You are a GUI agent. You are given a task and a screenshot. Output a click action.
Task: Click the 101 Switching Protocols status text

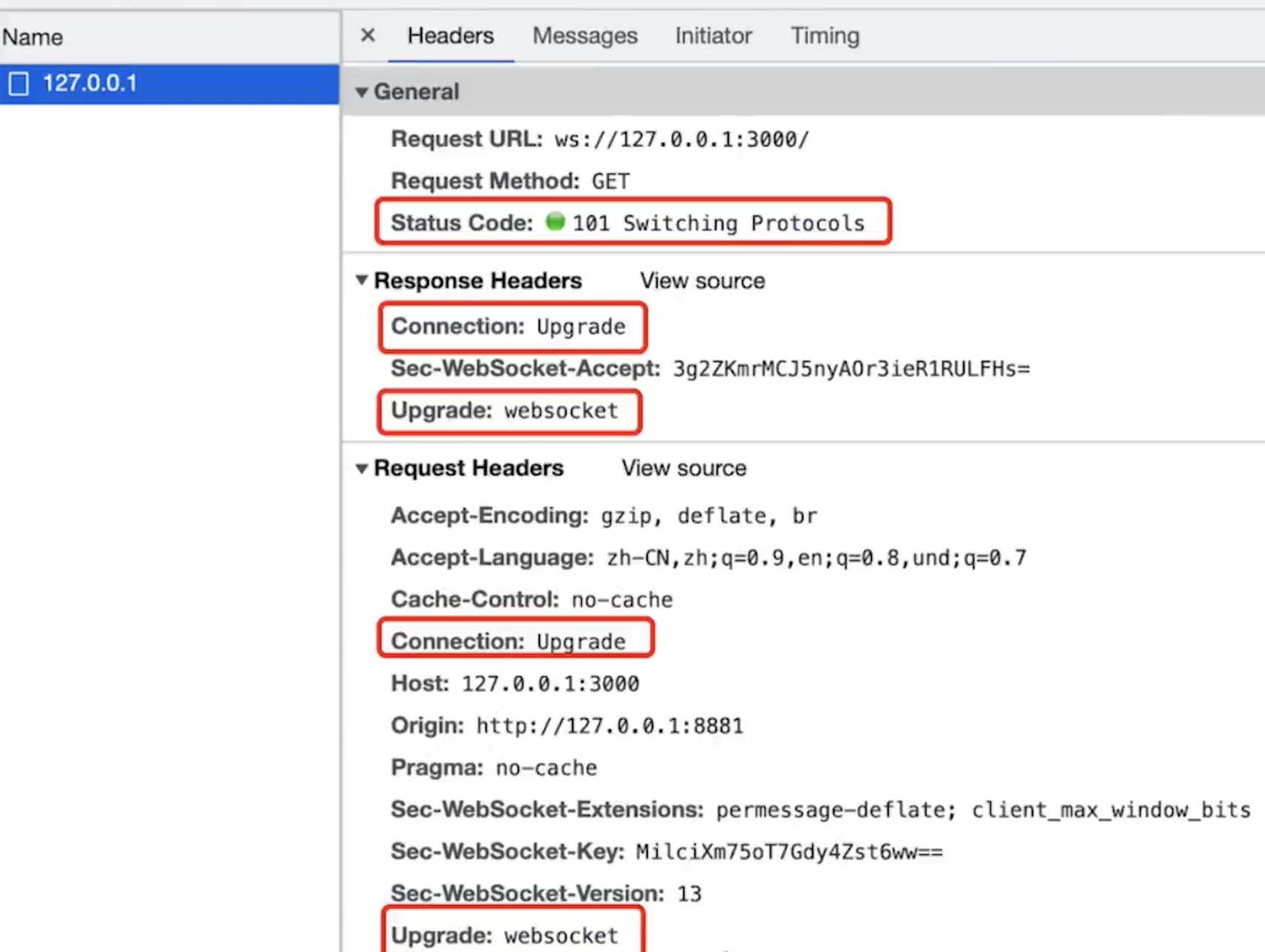[718, 224]
